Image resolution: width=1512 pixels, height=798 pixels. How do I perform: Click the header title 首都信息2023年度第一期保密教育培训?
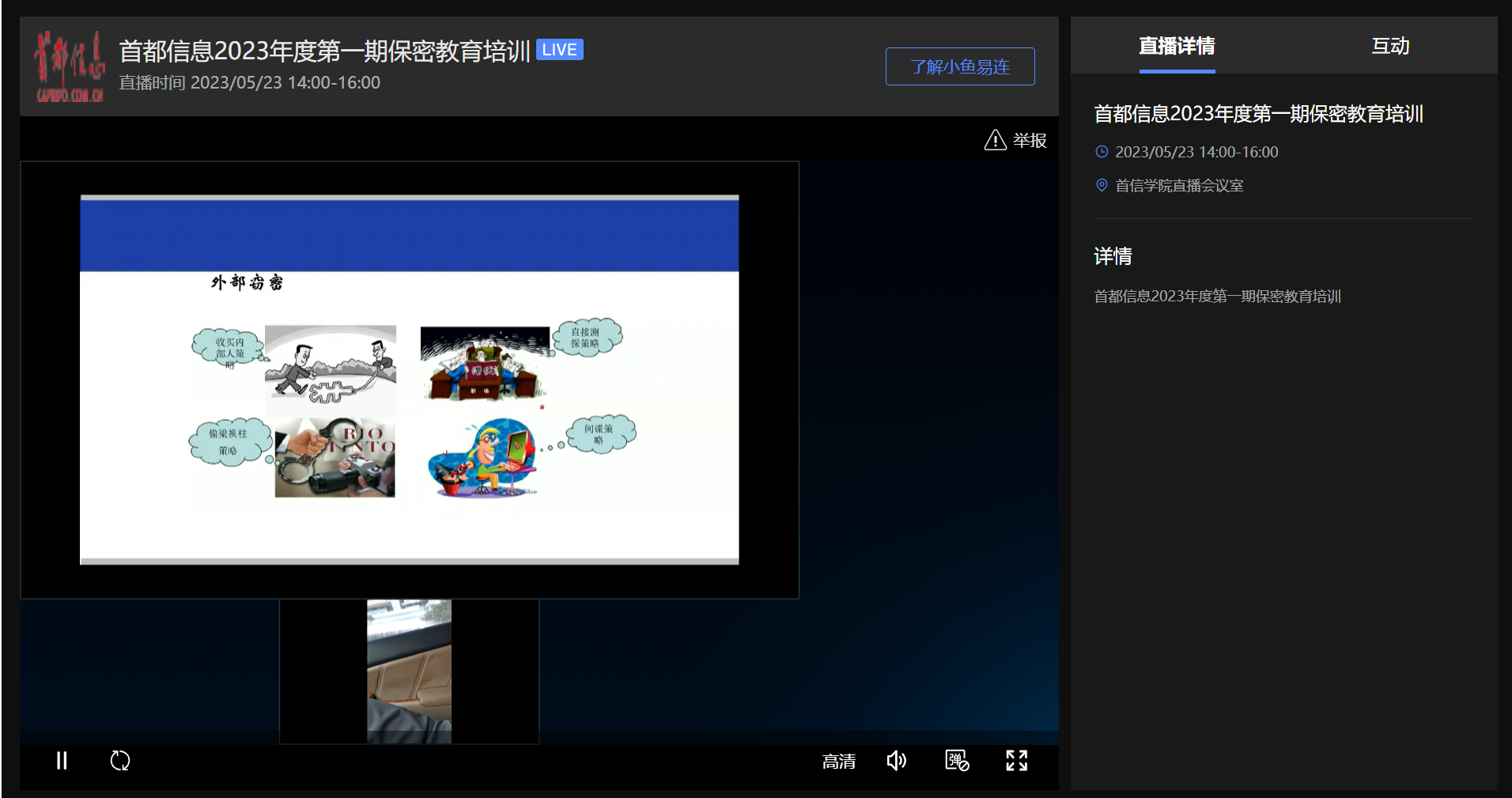pos(324,51)
